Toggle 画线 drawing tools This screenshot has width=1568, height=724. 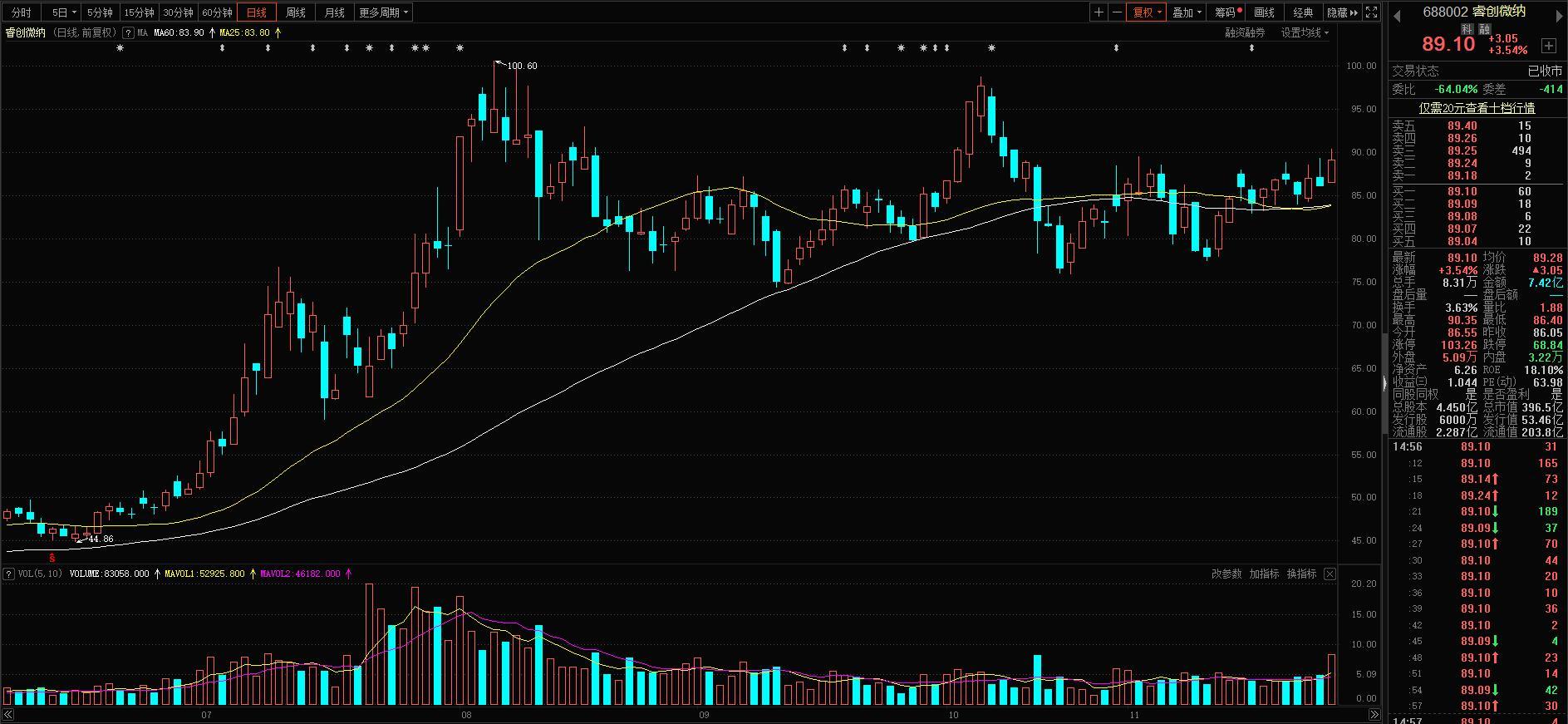(x=1264, y=12)
